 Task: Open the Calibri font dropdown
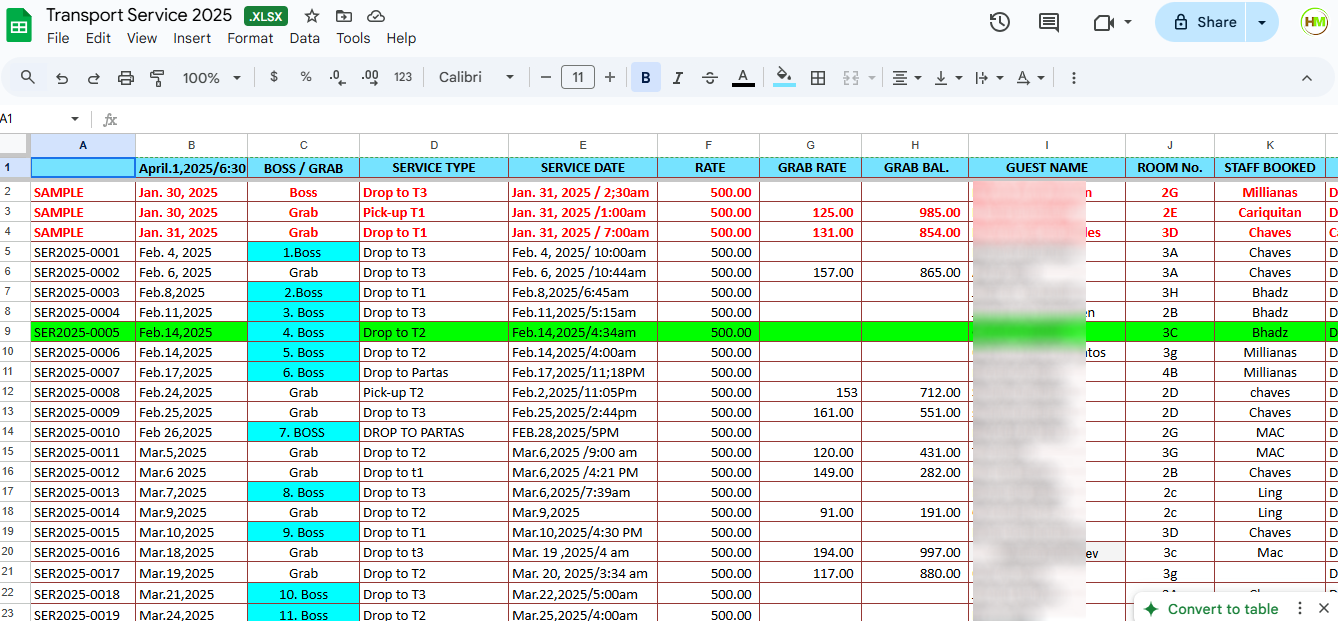[x=477, y=78]
